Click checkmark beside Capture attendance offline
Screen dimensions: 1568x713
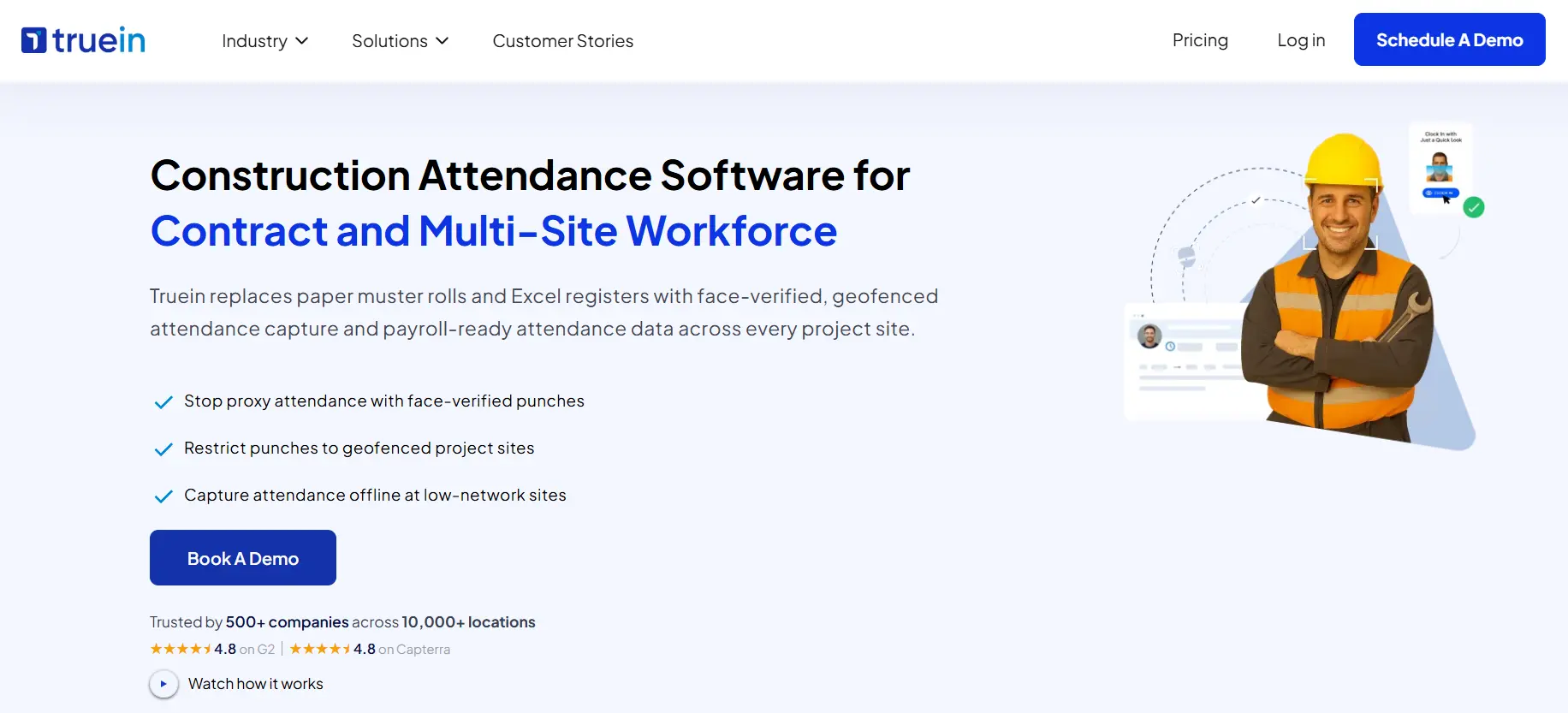(163, 496)
